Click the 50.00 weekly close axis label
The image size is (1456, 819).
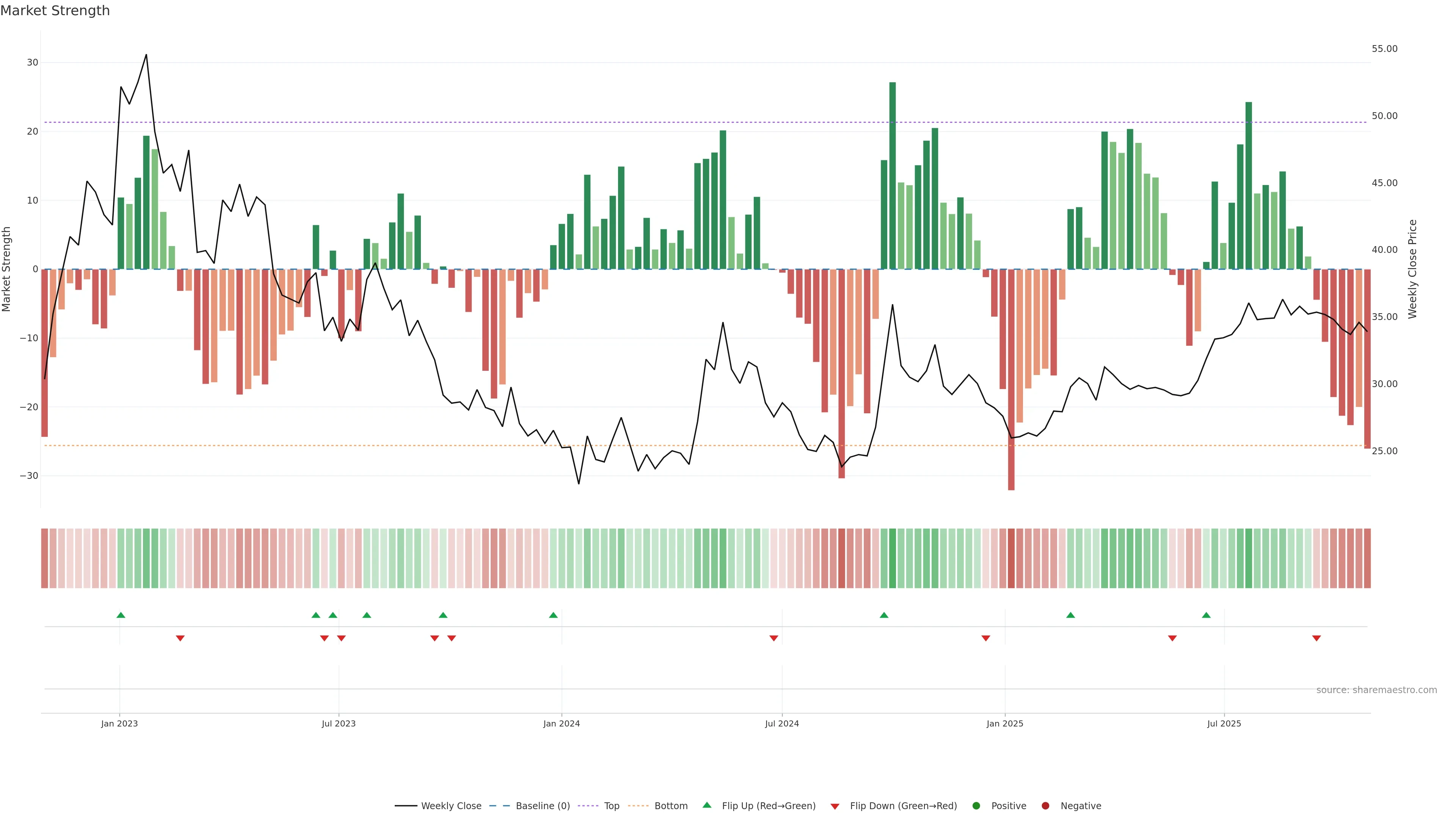[1384, 116]
